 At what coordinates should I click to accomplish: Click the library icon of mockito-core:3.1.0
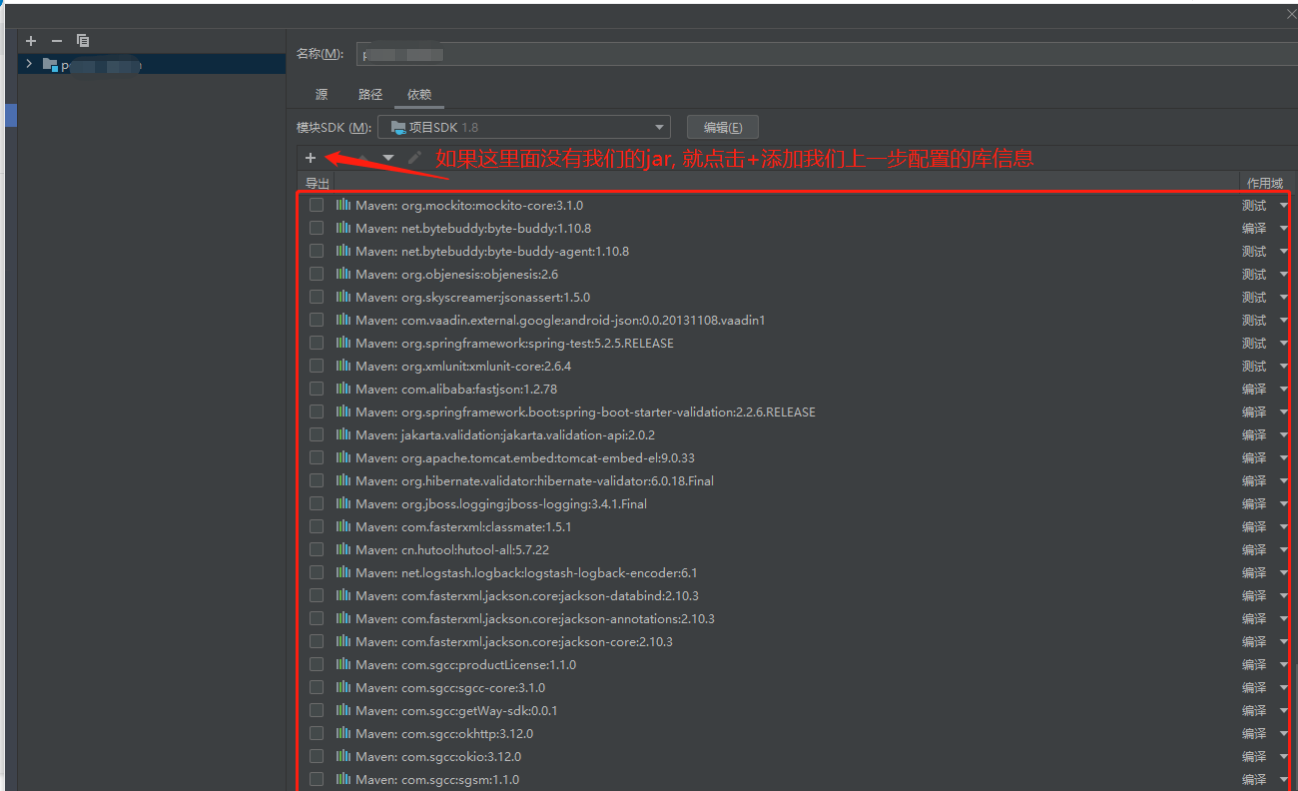[x=343, y=205]
